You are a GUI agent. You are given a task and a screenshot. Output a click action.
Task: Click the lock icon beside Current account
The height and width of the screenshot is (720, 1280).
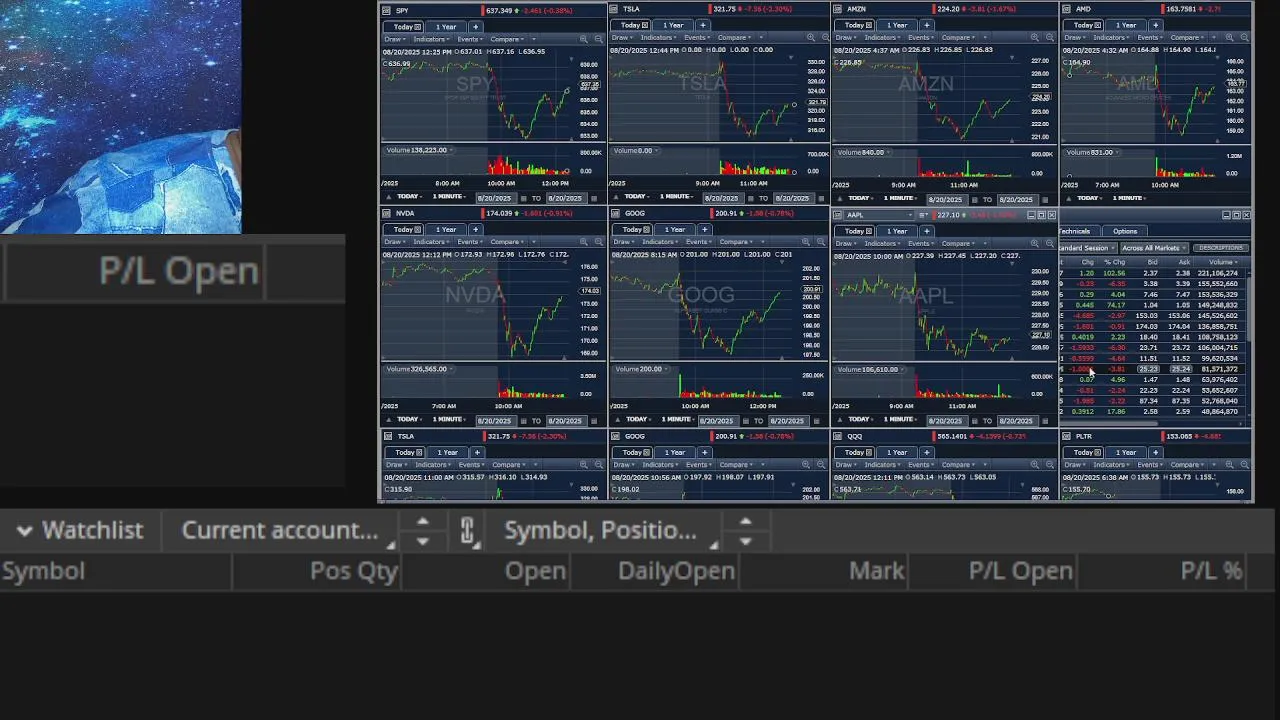coord(467,531)
